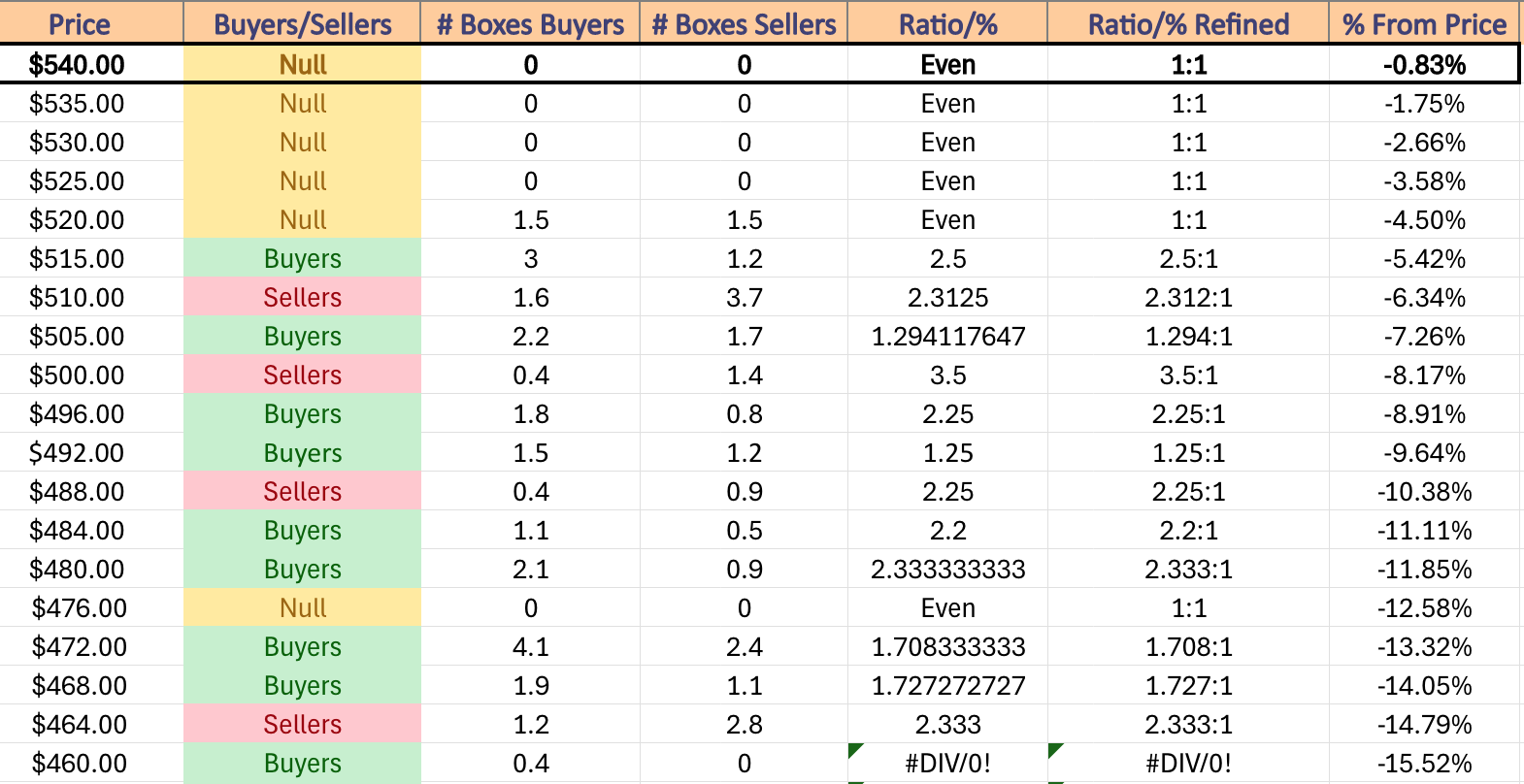Select the Buyers cell in the $460.00 row
The height and width of the screenshot is (784, 1524).
click(302, 763)
